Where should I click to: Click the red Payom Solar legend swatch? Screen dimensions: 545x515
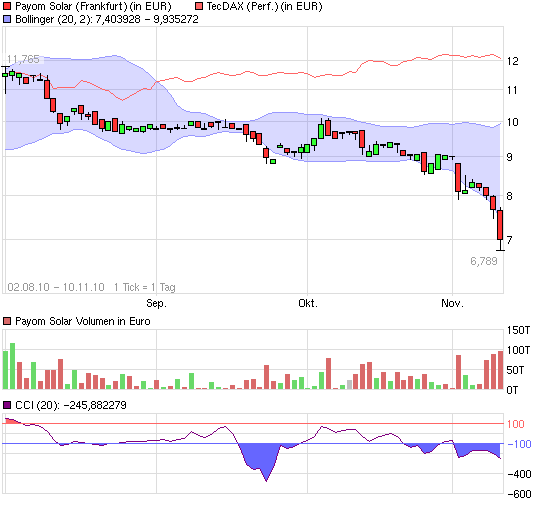click(x=7, y=7)
